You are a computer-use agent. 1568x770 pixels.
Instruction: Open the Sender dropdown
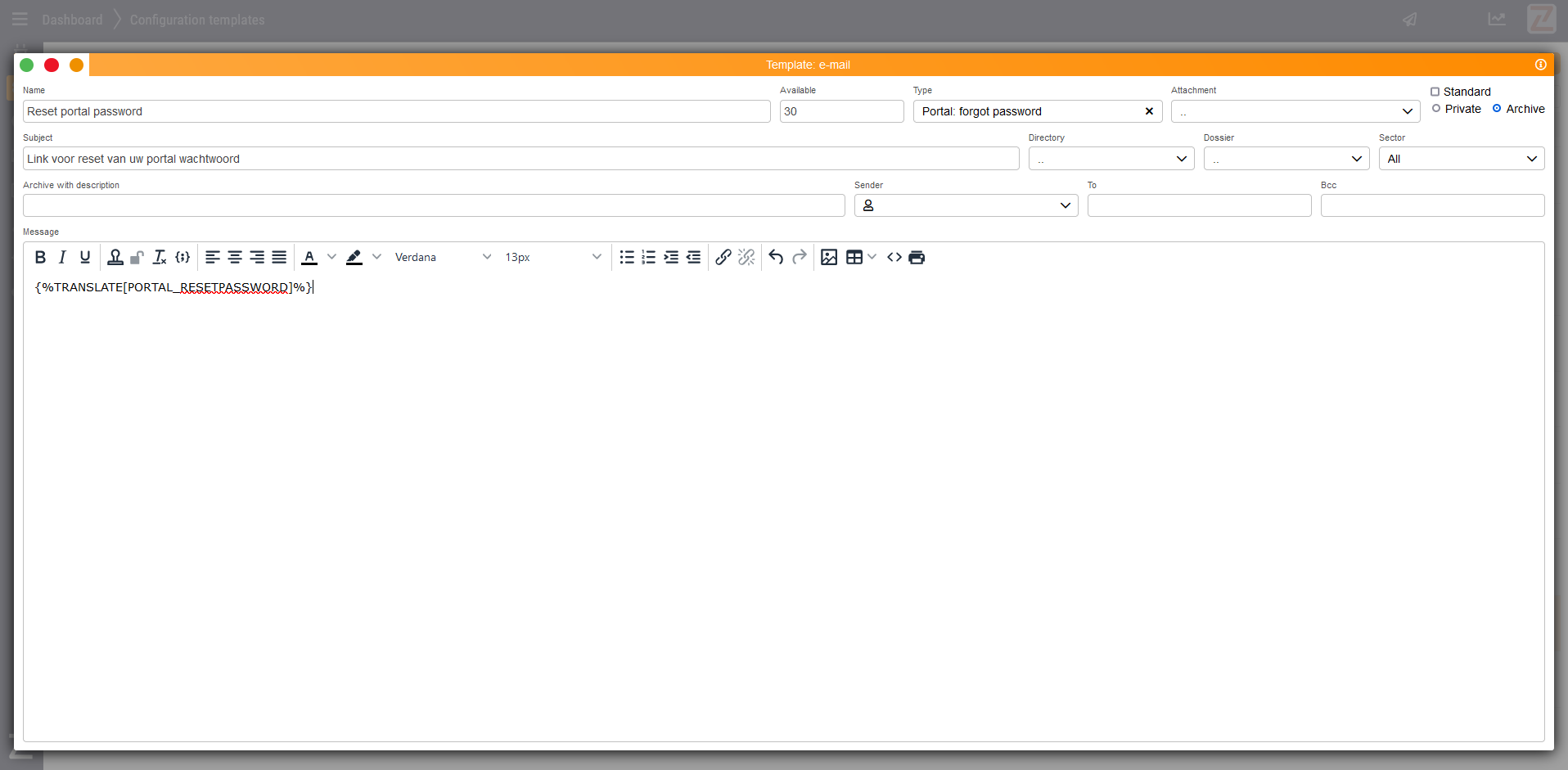pos(966,205)
